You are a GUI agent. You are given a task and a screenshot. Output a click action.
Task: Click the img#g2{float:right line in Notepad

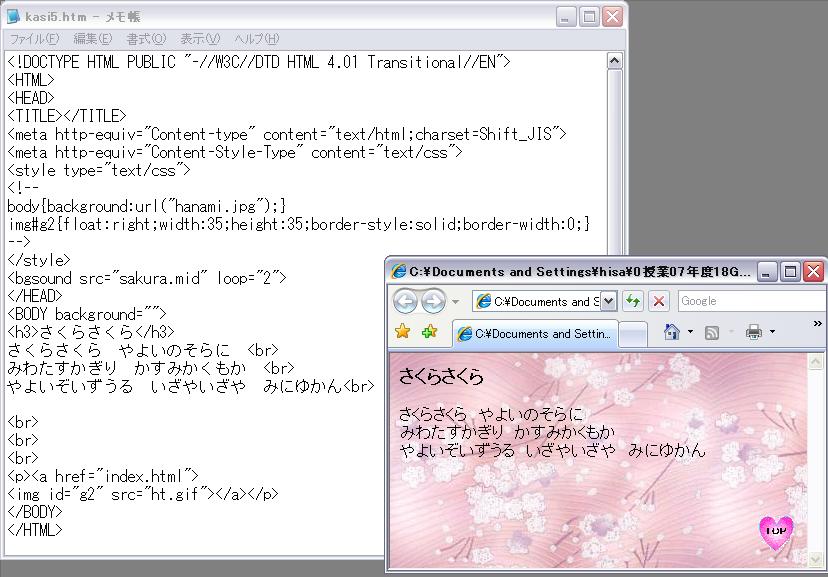click(299, 224)
